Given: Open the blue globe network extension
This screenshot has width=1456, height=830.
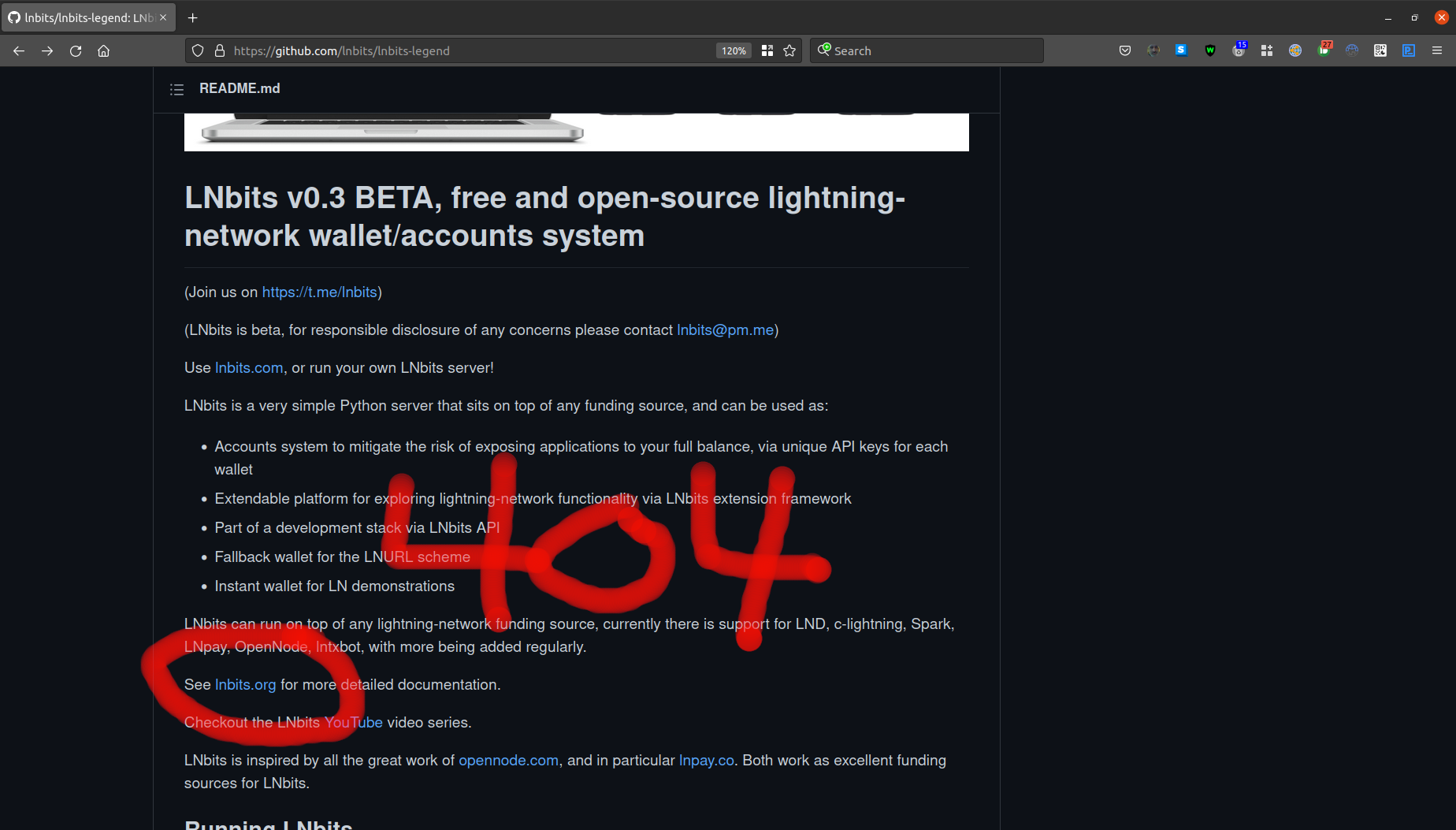Looking at the screenshot, I should [1352, 50].
